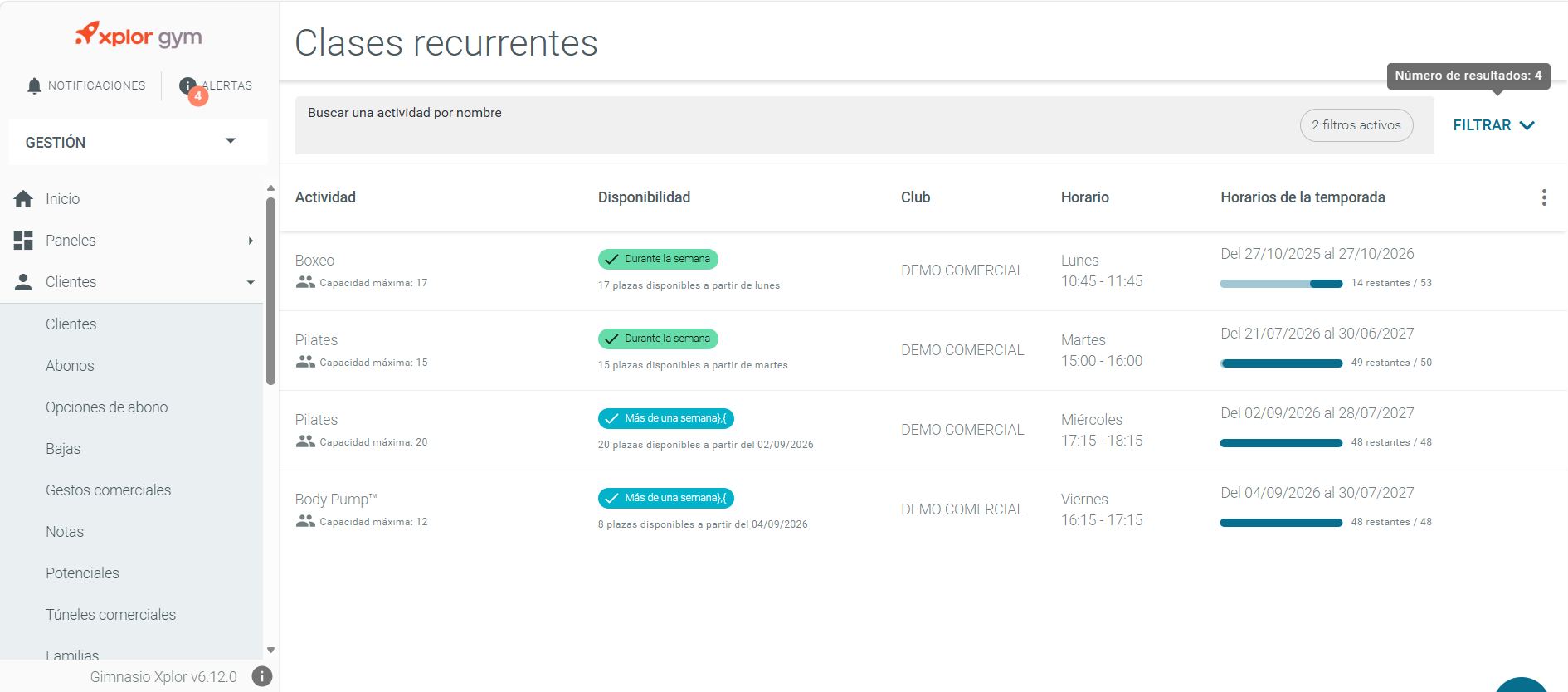Viewport: 1568px width, 692px height.
Task: Click the Número de resultados: 4 tooltip
Action: coord(1468,76)
